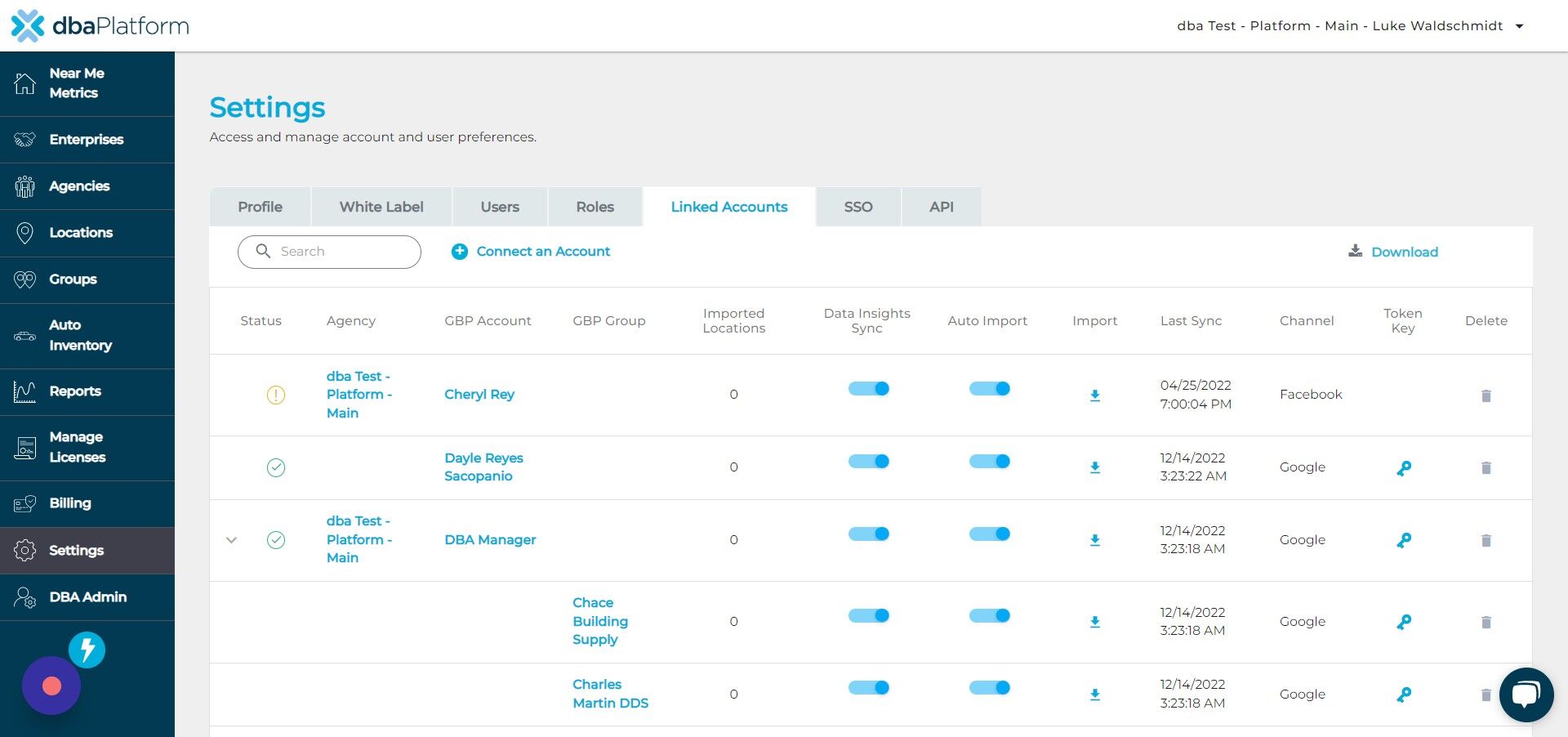Open token key for Dayle Reyes Sacopanio
This screenshot has height=737, width=1568.
(x=1404, y=468)
